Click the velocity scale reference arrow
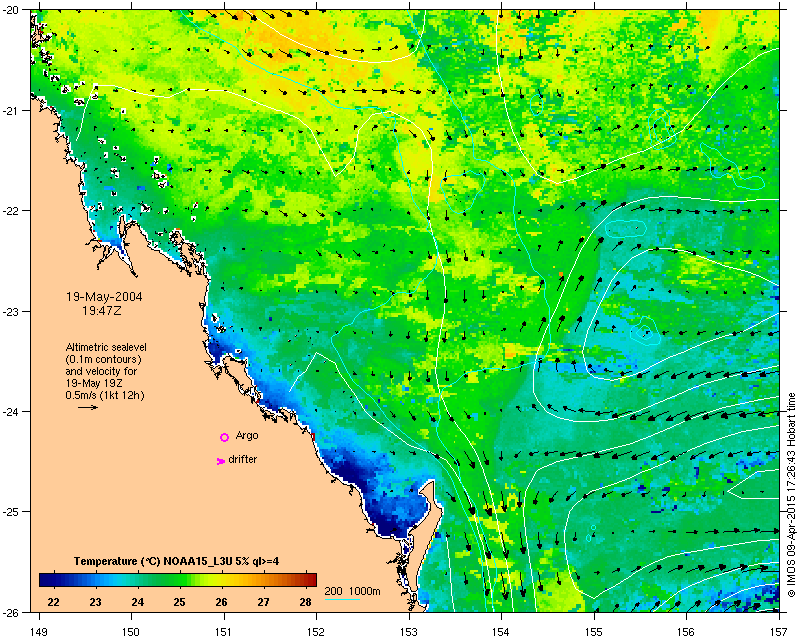Viewport: 800px width, 640px height. coord(88,407)
